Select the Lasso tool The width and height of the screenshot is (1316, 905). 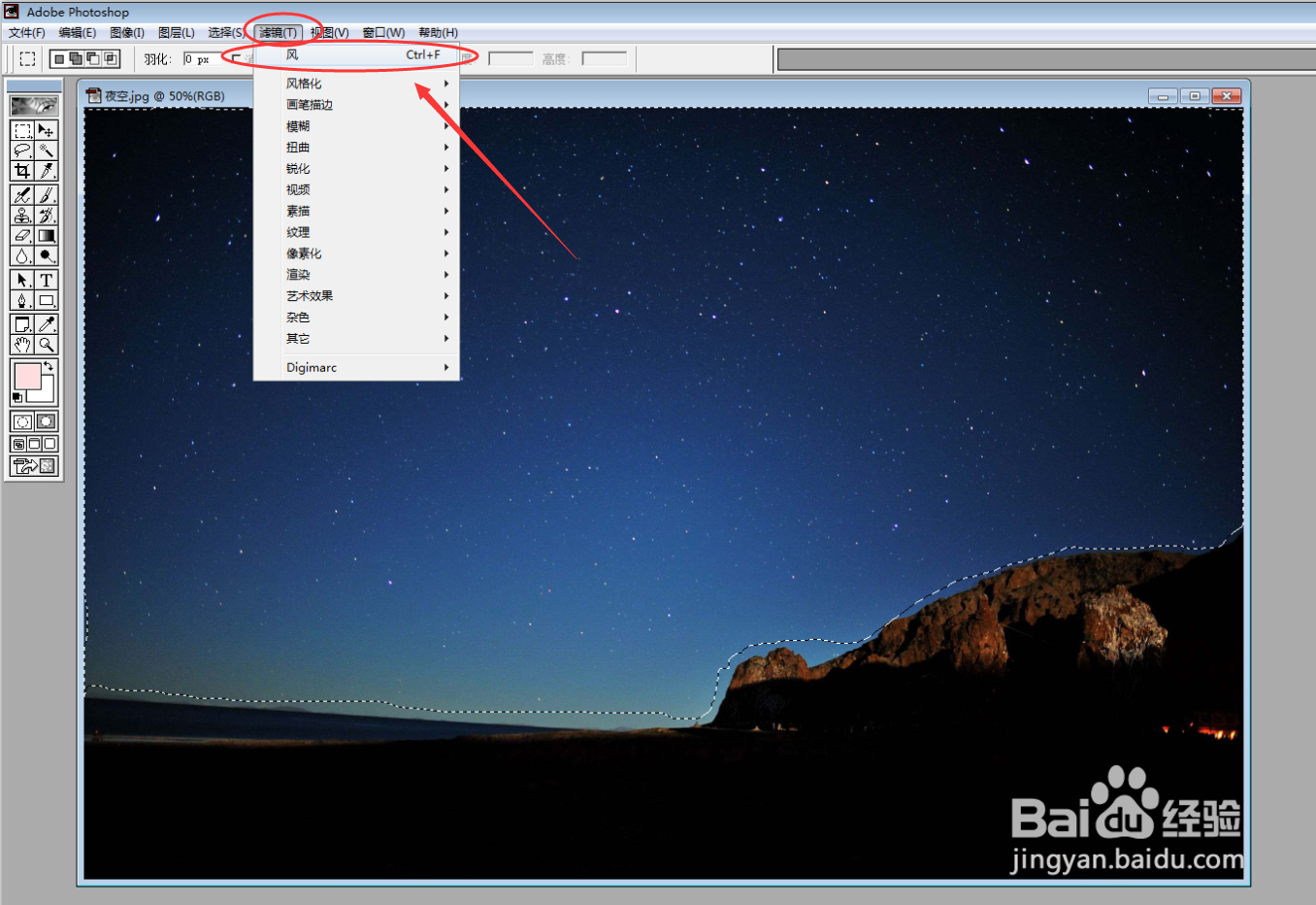22,151
